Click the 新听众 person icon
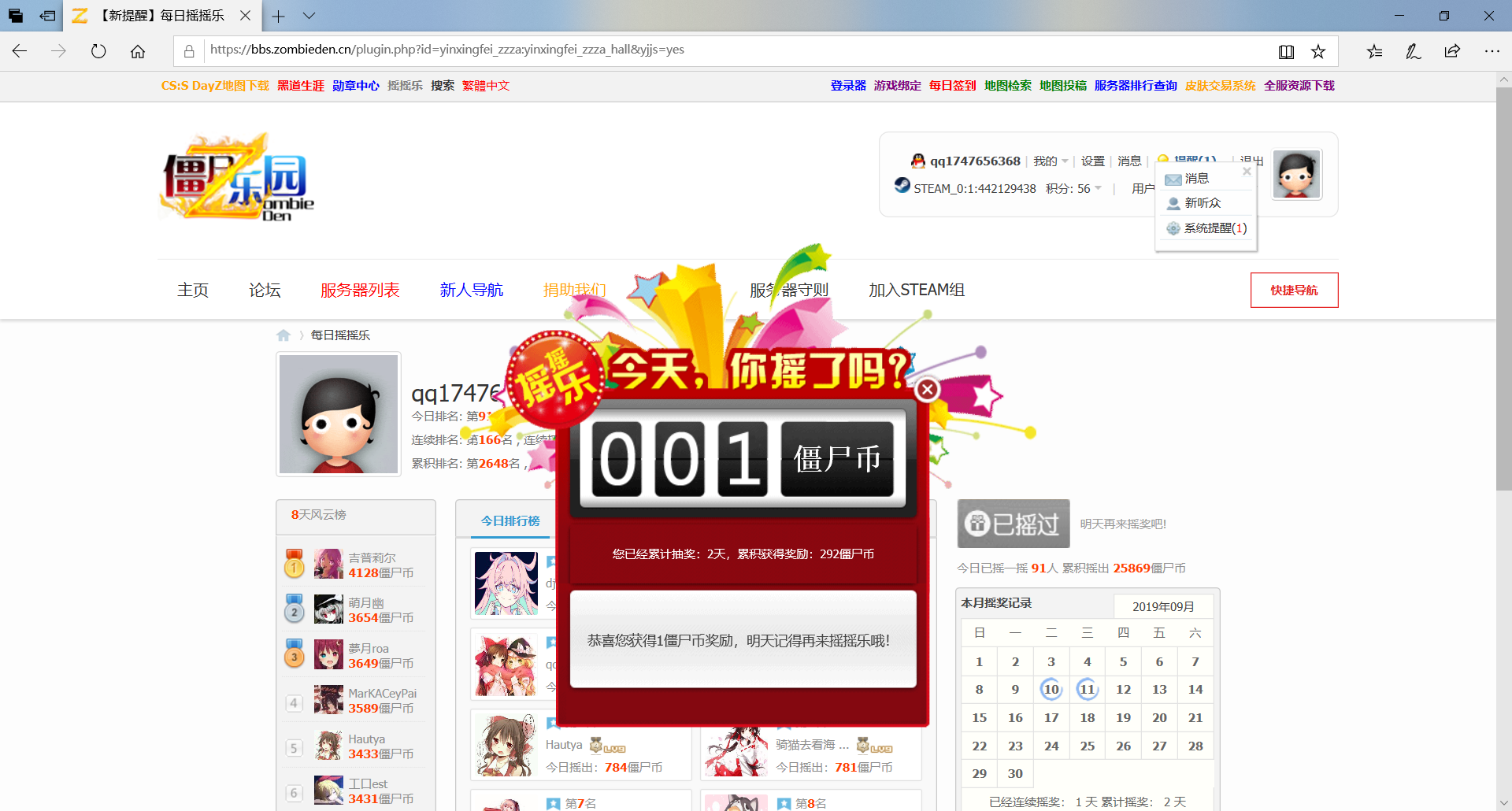This screenshot has height=811, width=1512. pyautogui.click(x=1172, y=203)
